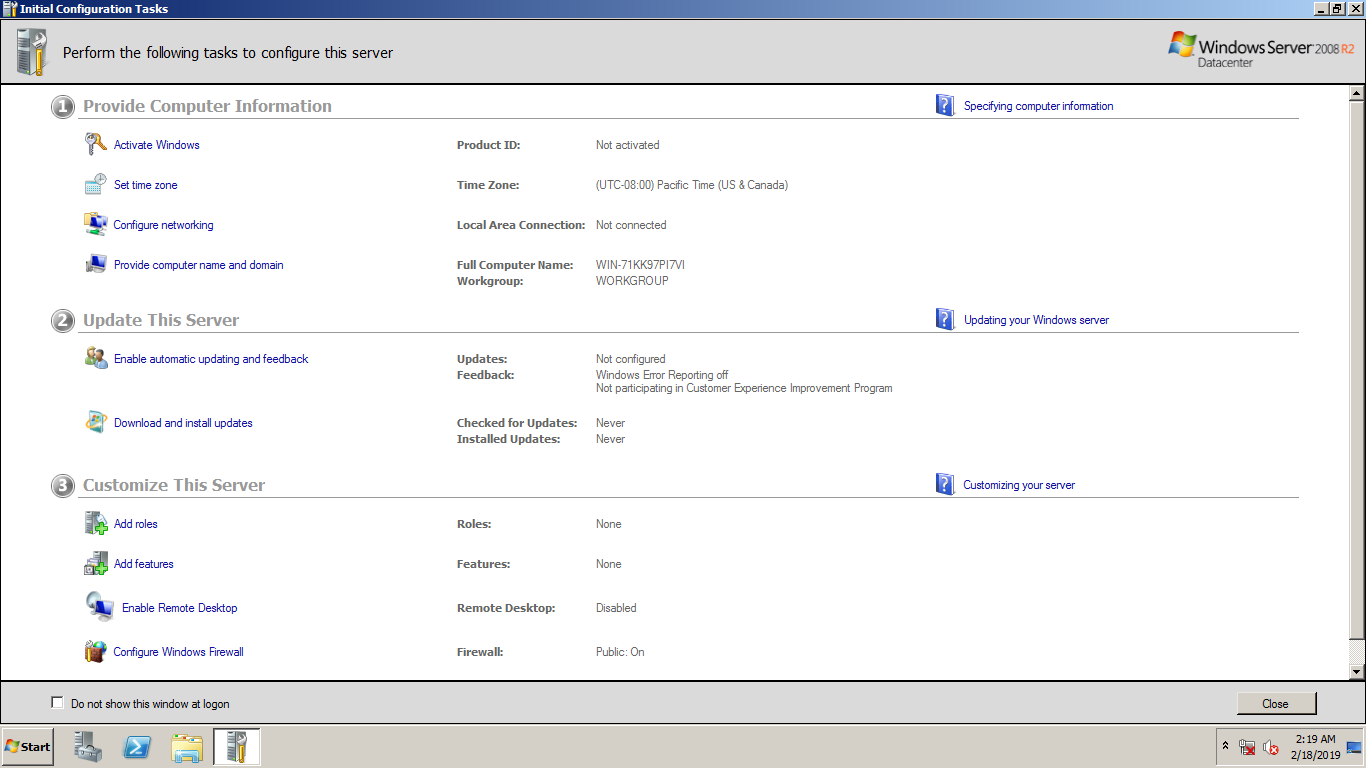Screen dimensions: 1366x768
Task: Click the 'Customize This Server' section heading
Action: tap(174, 485)
